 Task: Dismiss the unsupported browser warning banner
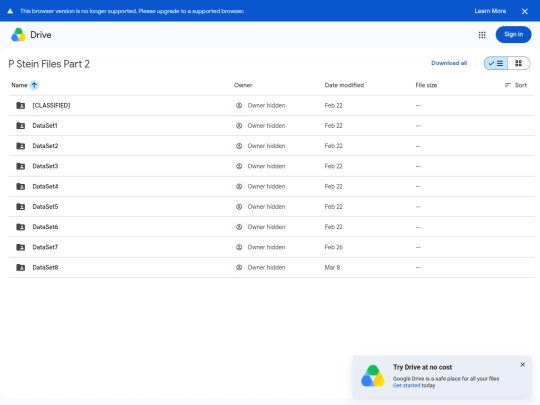click(x=525, y=11)
